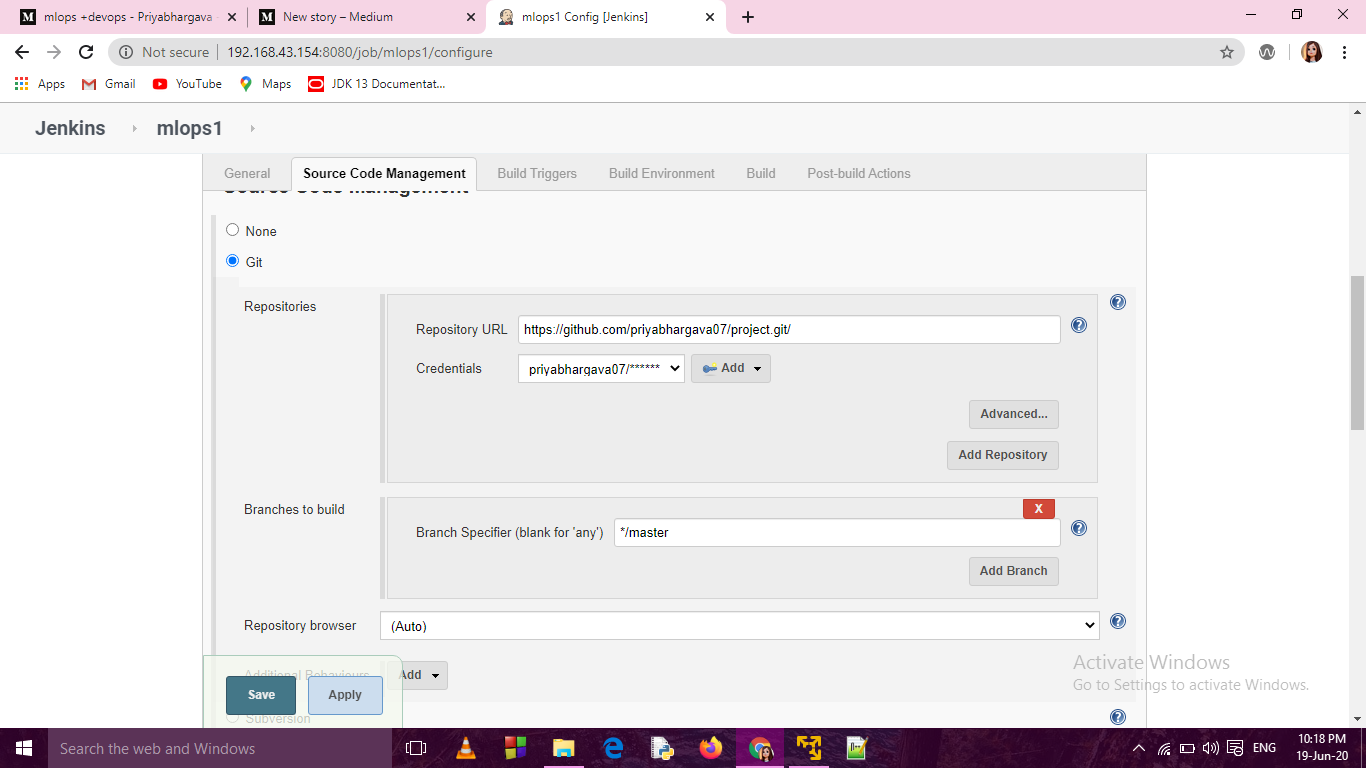Image resolution: width=1366 pixels, height=768 pixels.
Task: Launch VLC media player from the taskbar
Action: pyautogui.click(x=466, y=748)
